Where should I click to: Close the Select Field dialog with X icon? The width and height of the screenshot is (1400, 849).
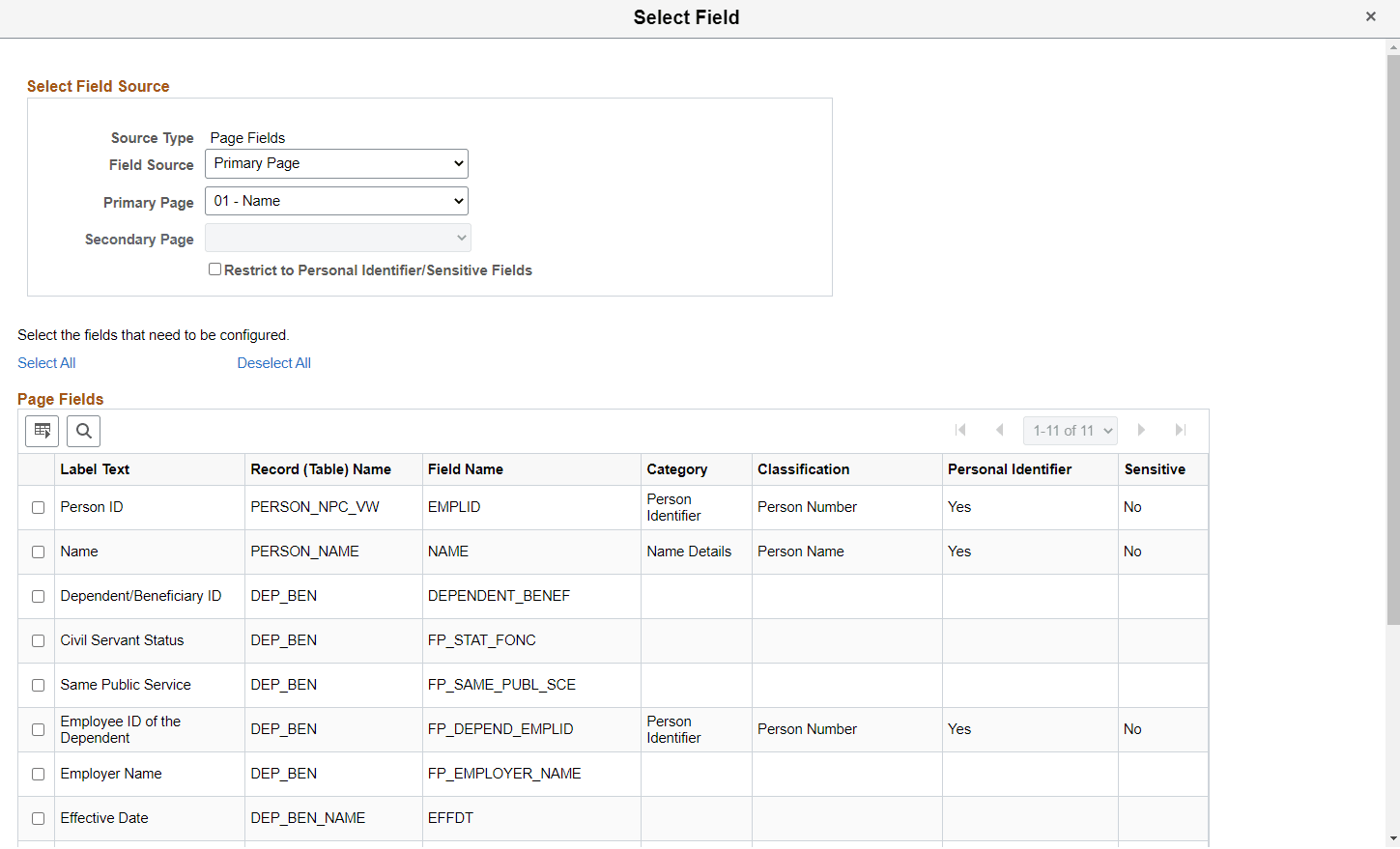(1370, 16)
